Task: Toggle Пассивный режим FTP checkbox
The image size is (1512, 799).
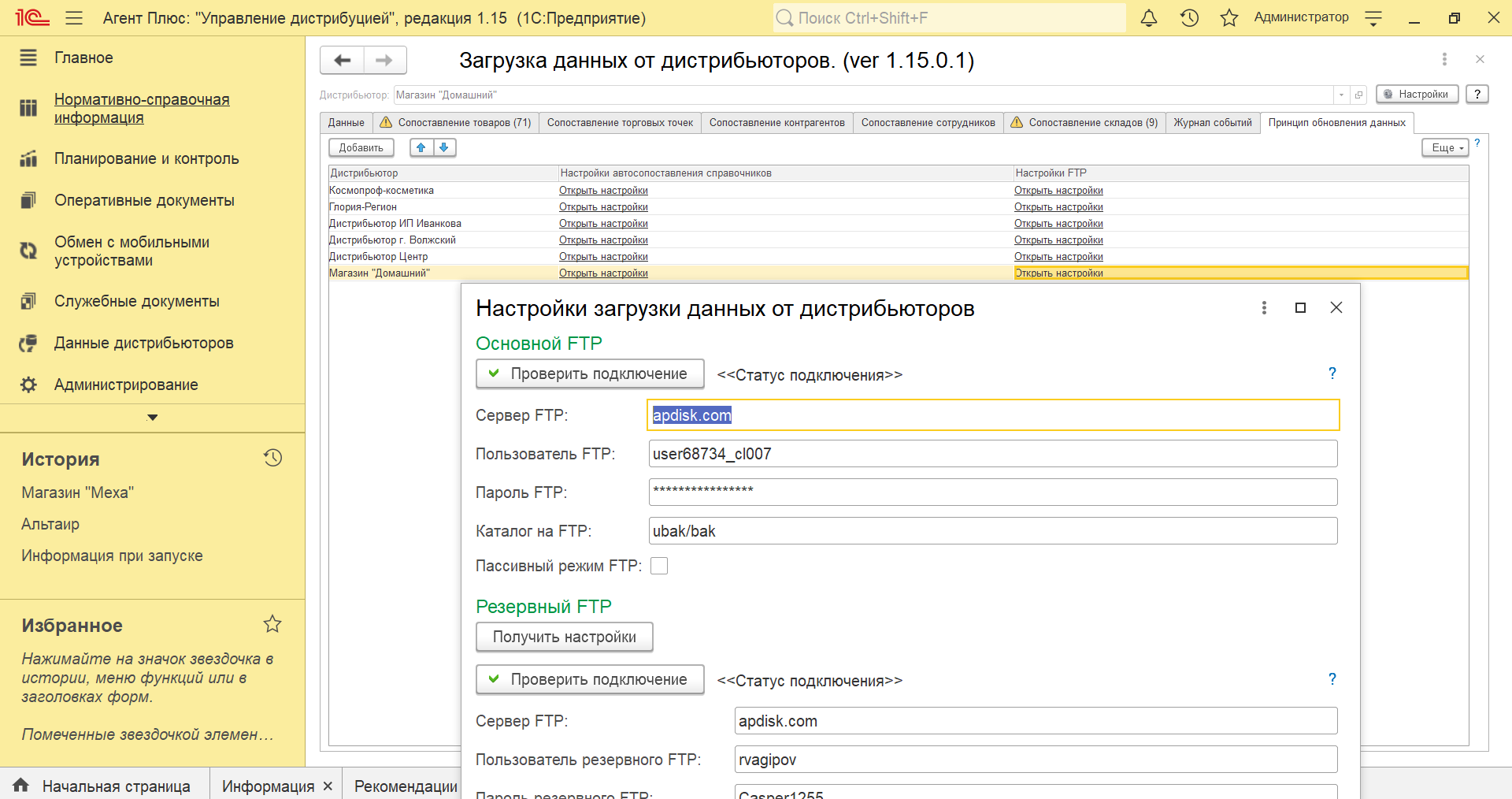Action: coord(659,566)
